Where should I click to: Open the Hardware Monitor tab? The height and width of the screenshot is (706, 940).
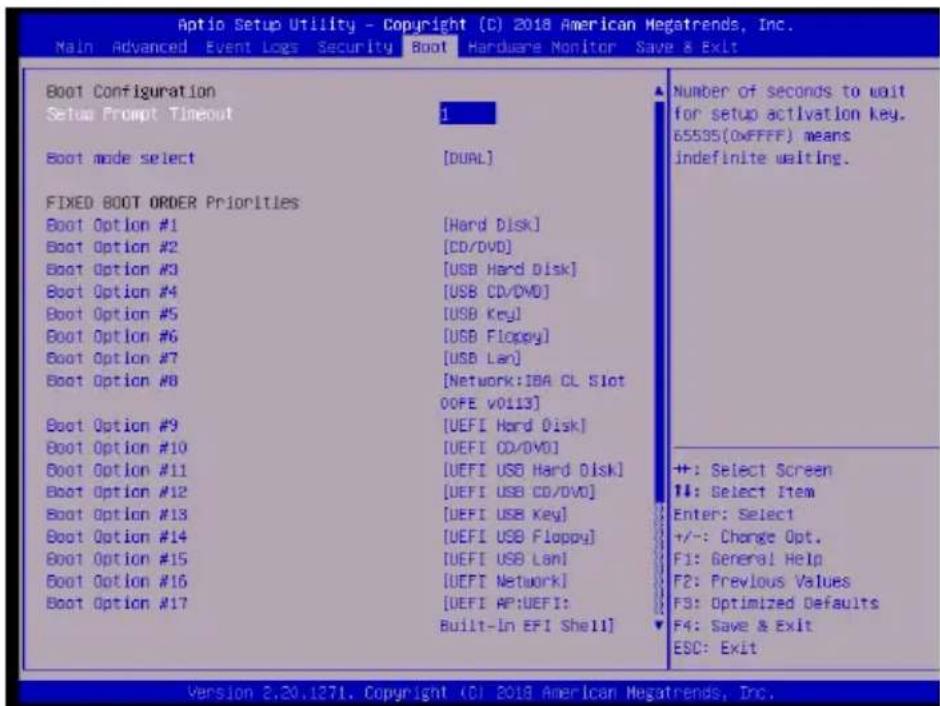point(542,47)
